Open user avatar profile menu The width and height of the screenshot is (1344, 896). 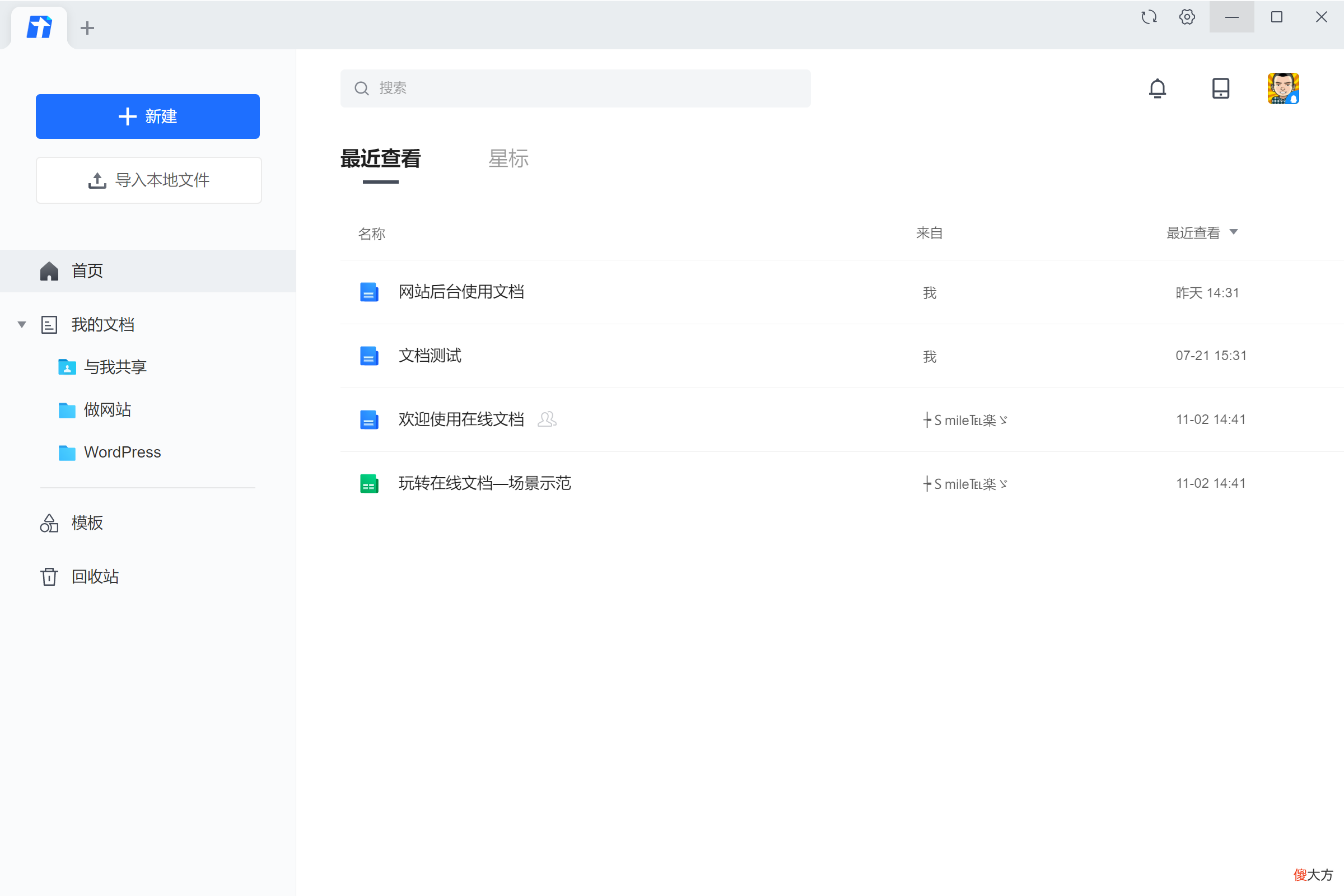[1283, 88]
